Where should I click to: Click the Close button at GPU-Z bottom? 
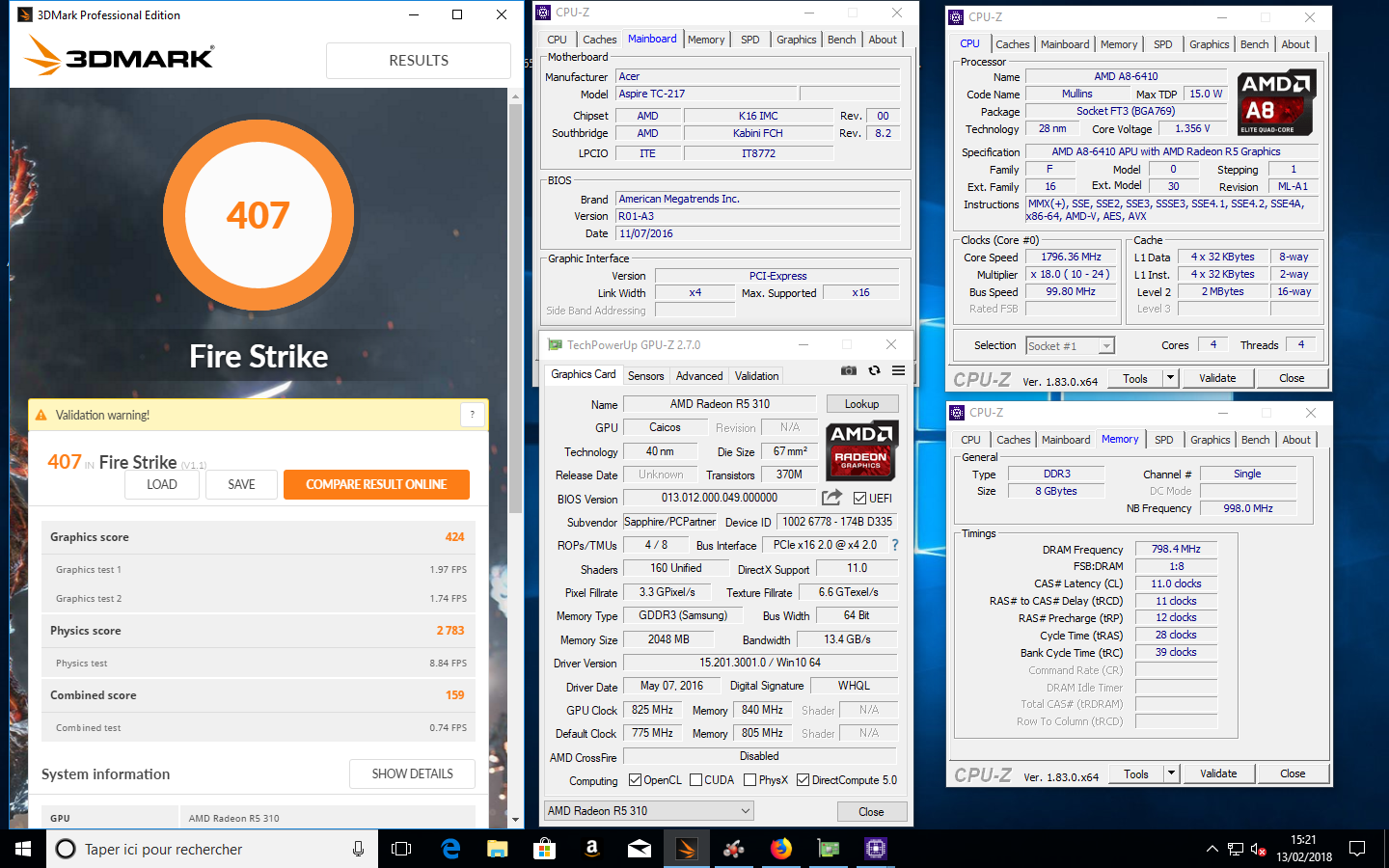(x=871, y=812)
